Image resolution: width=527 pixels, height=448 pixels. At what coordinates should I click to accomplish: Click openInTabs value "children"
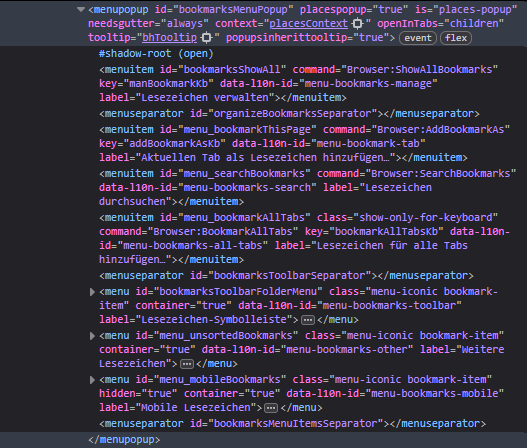click(474, 24)
